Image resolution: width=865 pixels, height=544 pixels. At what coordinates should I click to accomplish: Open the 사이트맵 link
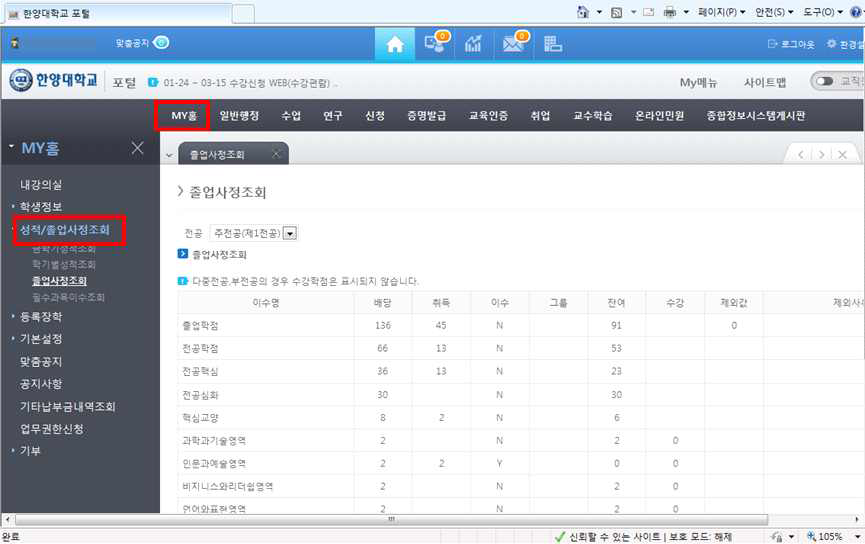pyautogui.click(x=765, y=82)
